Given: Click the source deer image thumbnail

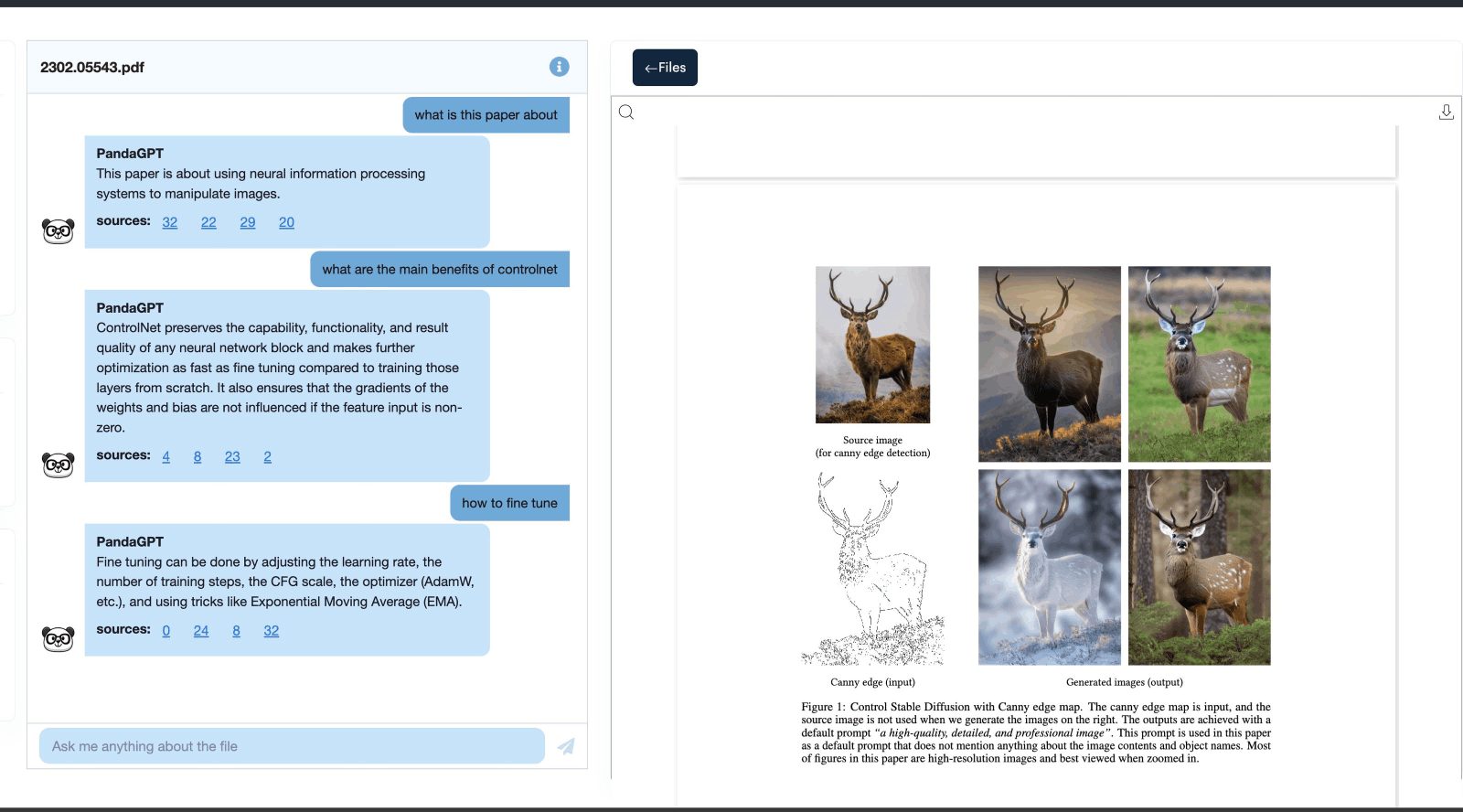Looking at the screenshot, I should pos(872,345).
